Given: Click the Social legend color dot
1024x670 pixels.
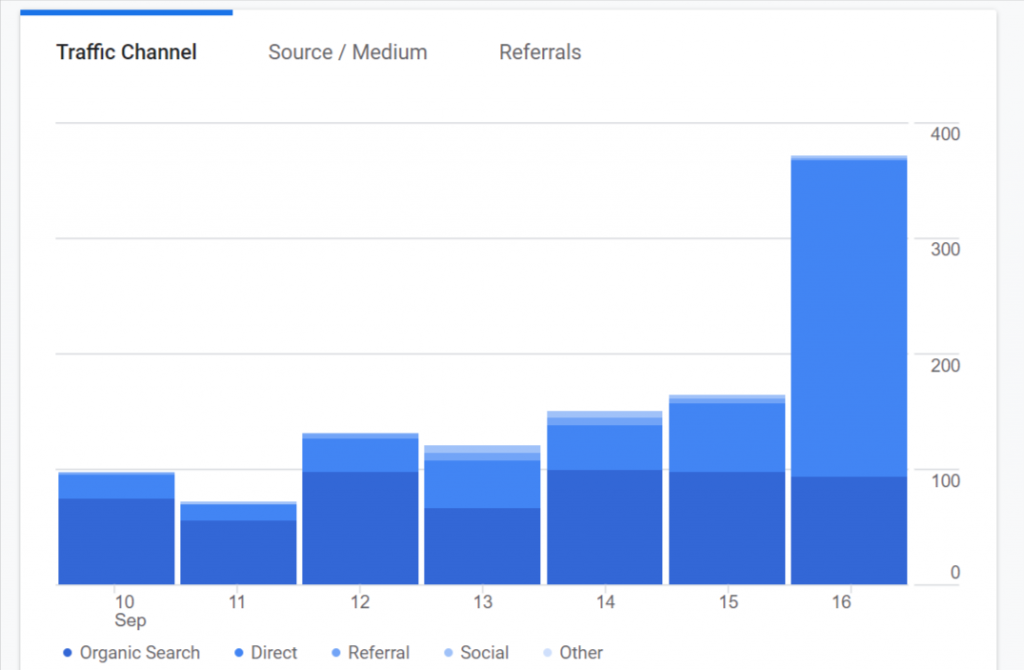Looking at the screenshot, I should click(447, 653).
